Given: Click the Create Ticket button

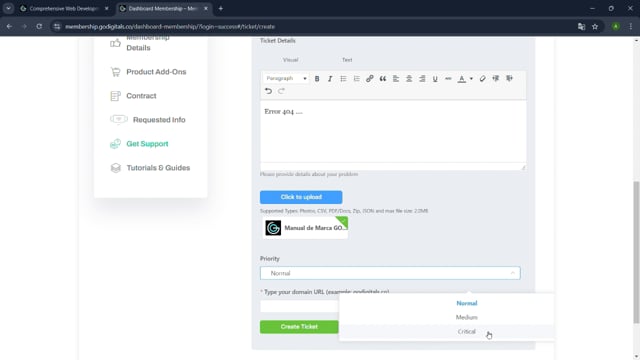Looking at the screenshot, I should point(299,327).
